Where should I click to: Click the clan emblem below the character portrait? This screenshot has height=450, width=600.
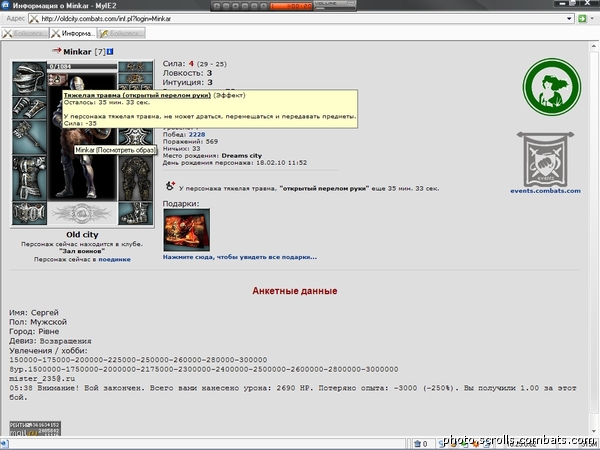pyautogui.click(x=82, y=213)
